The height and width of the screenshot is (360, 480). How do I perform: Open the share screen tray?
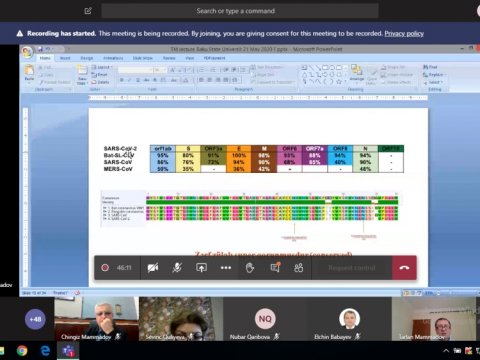tap(201, 268)
